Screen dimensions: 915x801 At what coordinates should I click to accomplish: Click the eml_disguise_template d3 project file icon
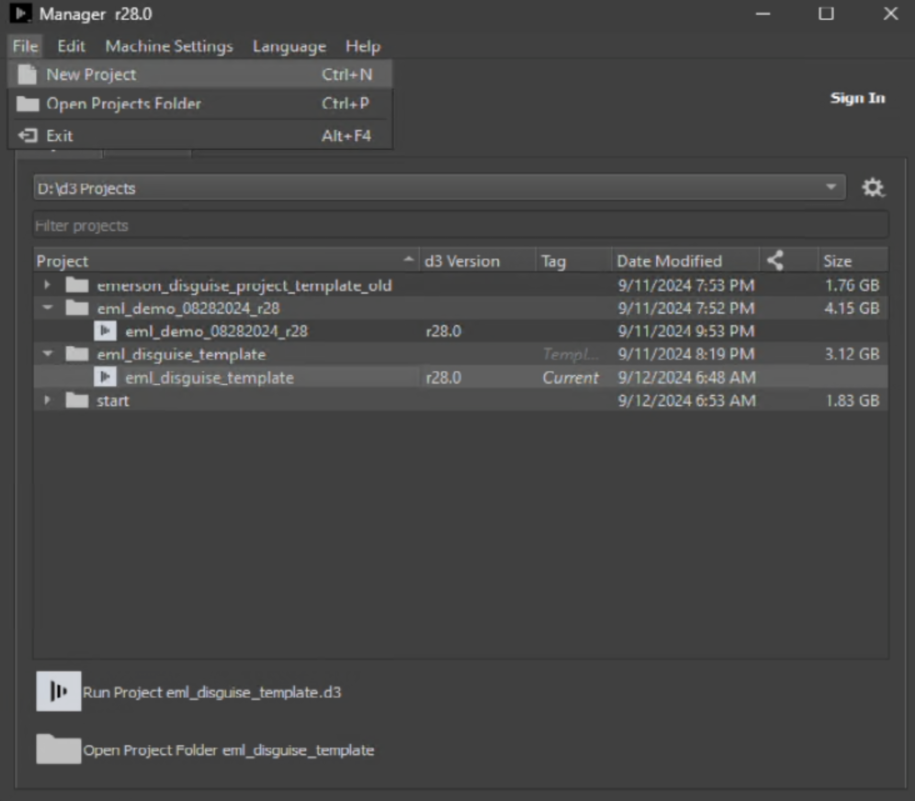tap(105, 377)
